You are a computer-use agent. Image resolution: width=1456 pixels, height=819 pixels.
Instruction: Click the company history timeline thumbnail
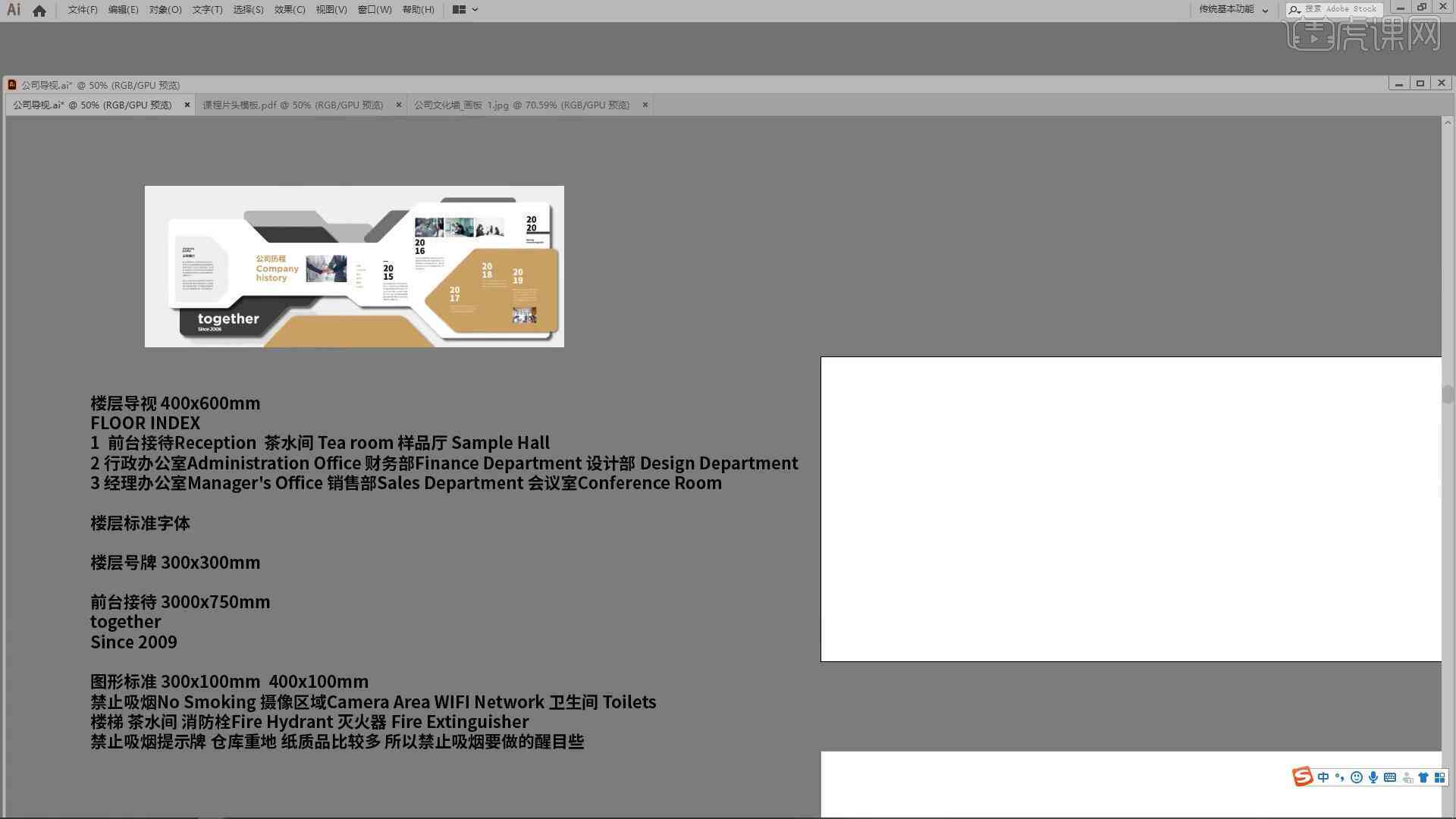tap(354, 266)
